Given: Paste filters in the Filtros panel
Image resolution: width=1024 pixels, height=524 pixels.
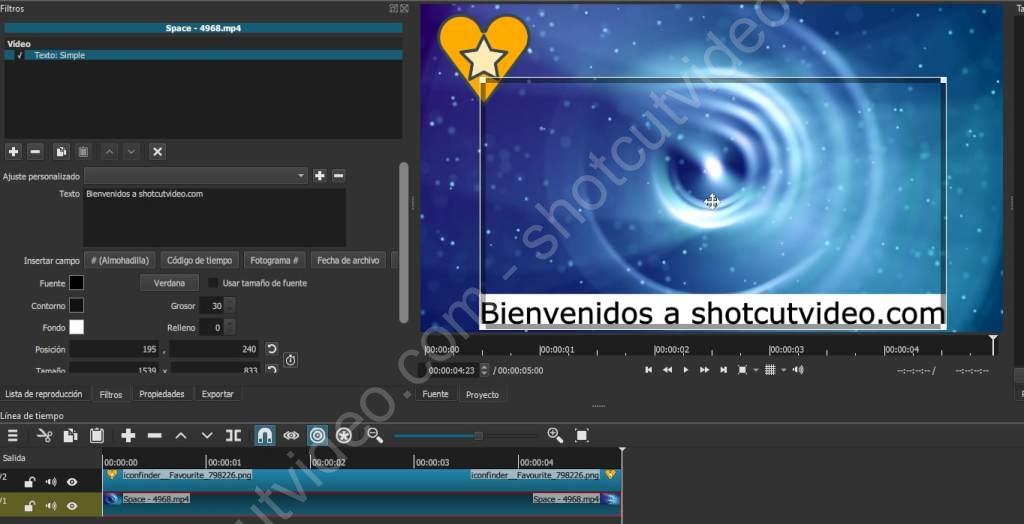Looking at the screenshot, I should [x=83, y=152].
